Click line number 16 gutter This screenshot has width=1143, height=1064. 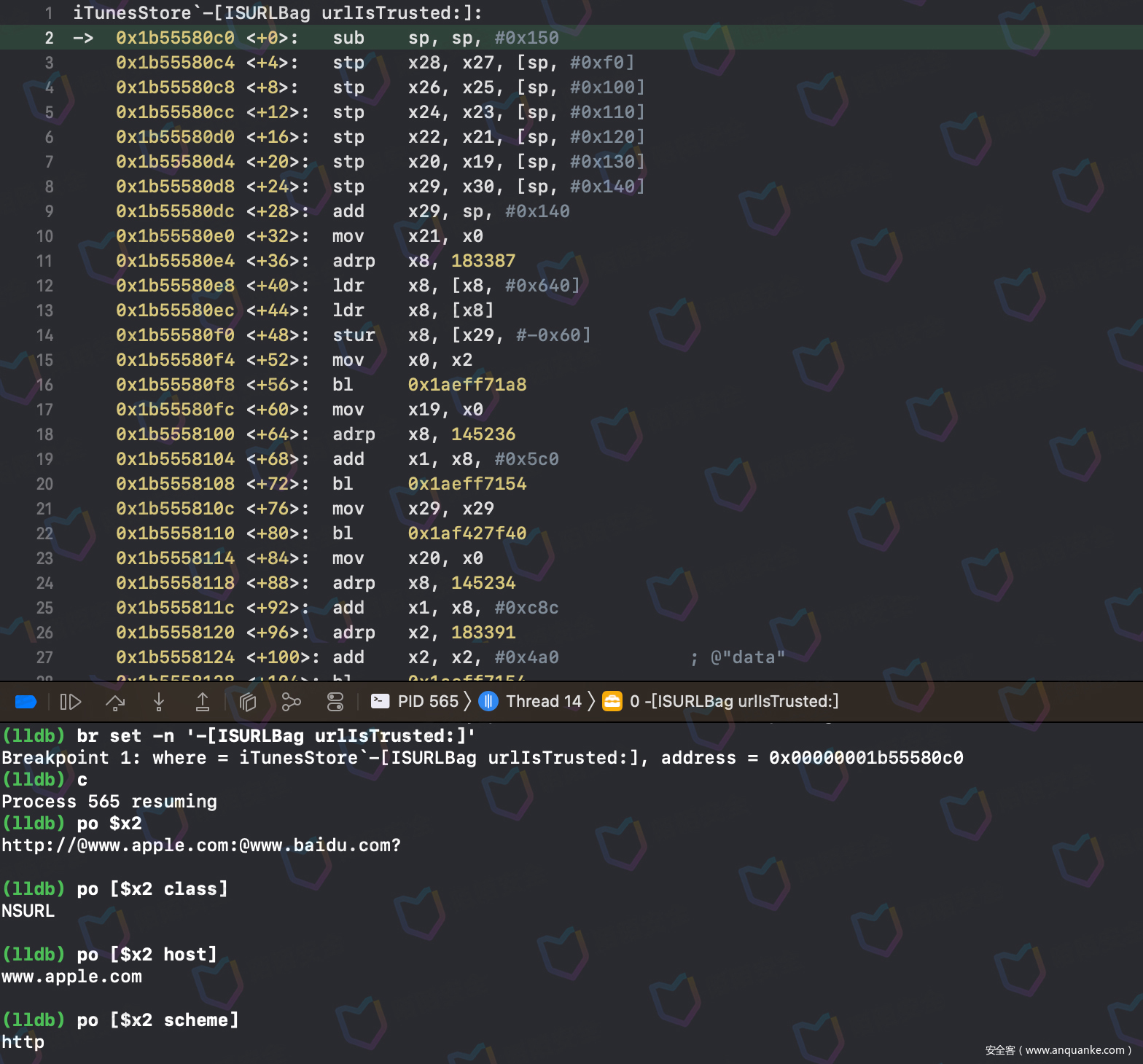click(44, 385)
